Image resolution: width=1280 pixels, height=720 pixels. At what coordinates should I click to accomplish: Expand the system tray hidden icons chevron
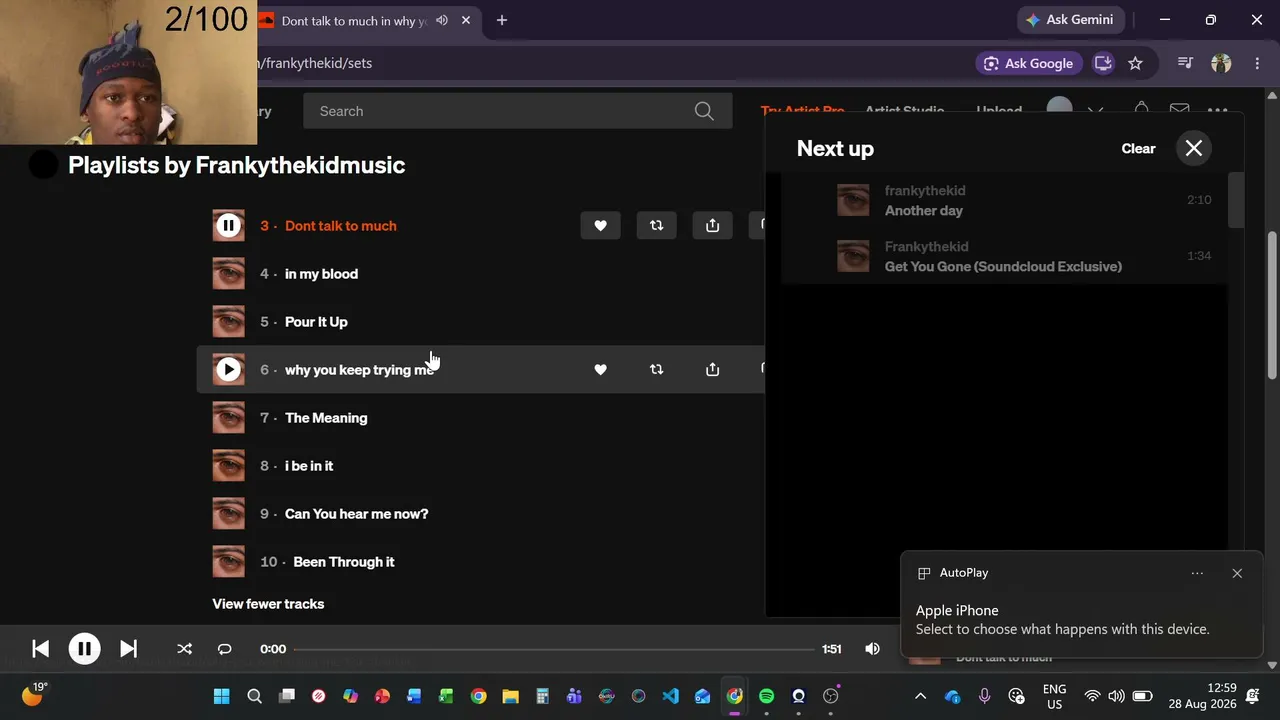920,696
